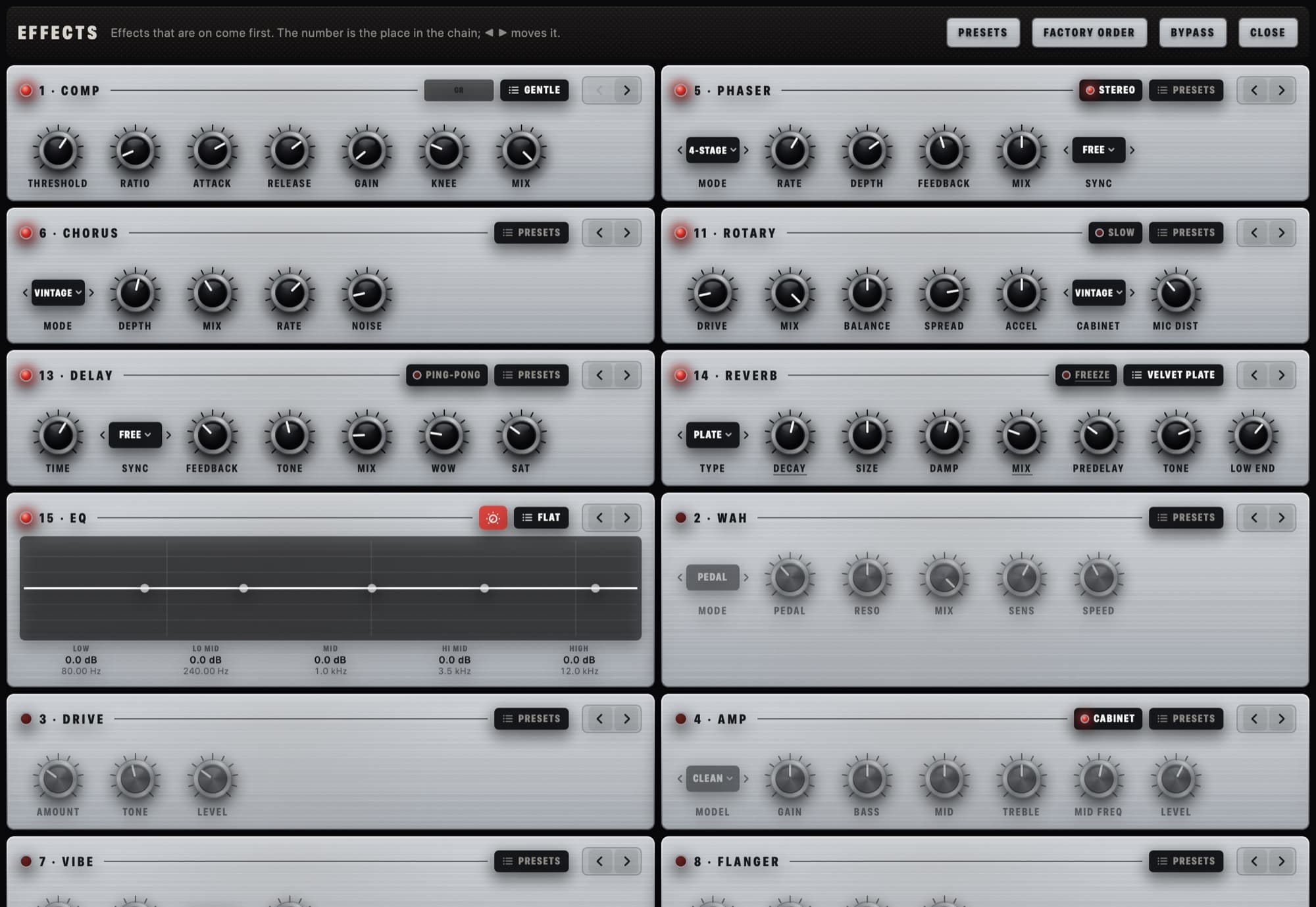
Task: Open the reverb VELVET PLATE preset list
Action: (x=1173, y=375)
